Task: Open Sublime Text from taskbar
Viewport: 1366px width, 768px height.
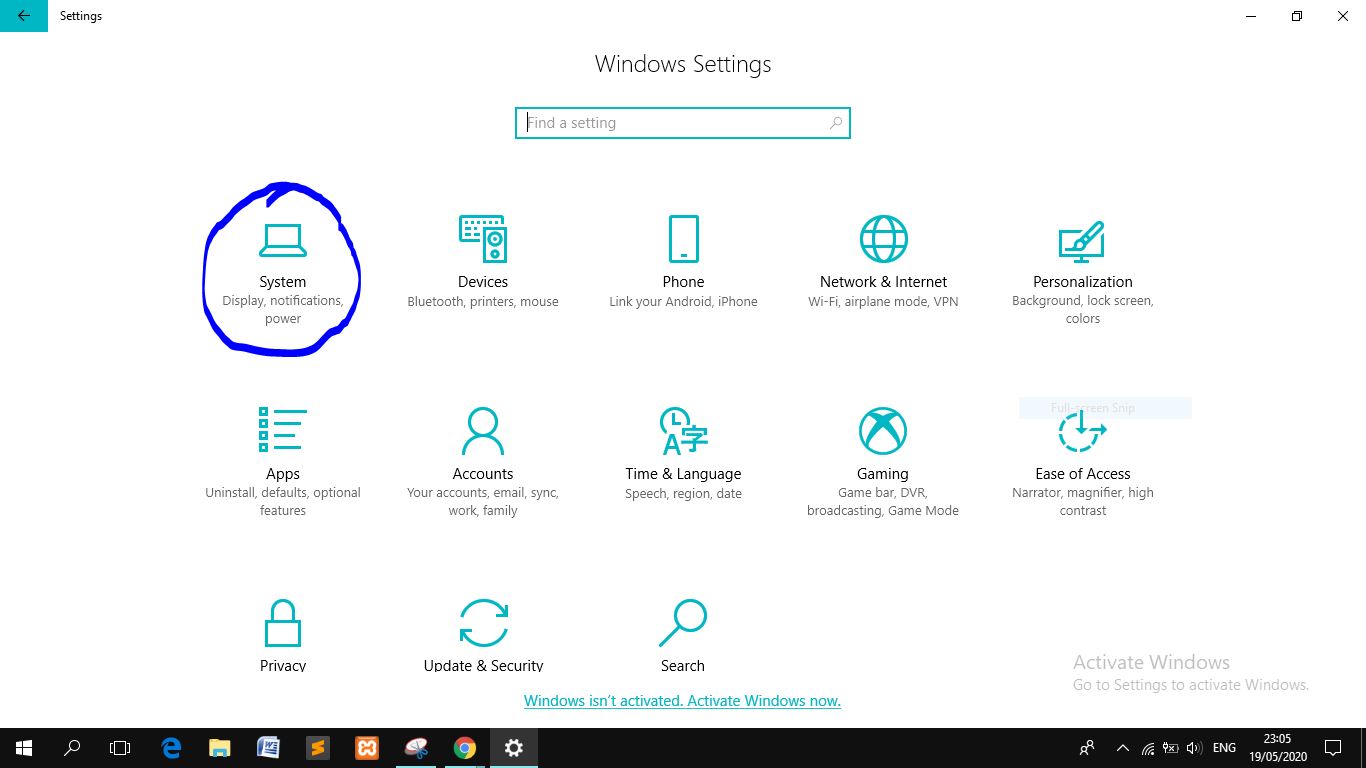Action: point(318,747)
